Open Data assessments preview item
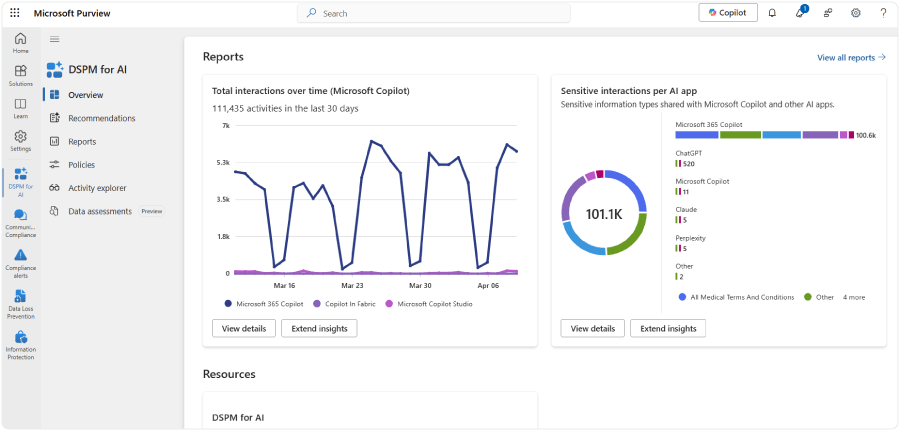Screen dimensions: 900x435 tap(102, 211)
